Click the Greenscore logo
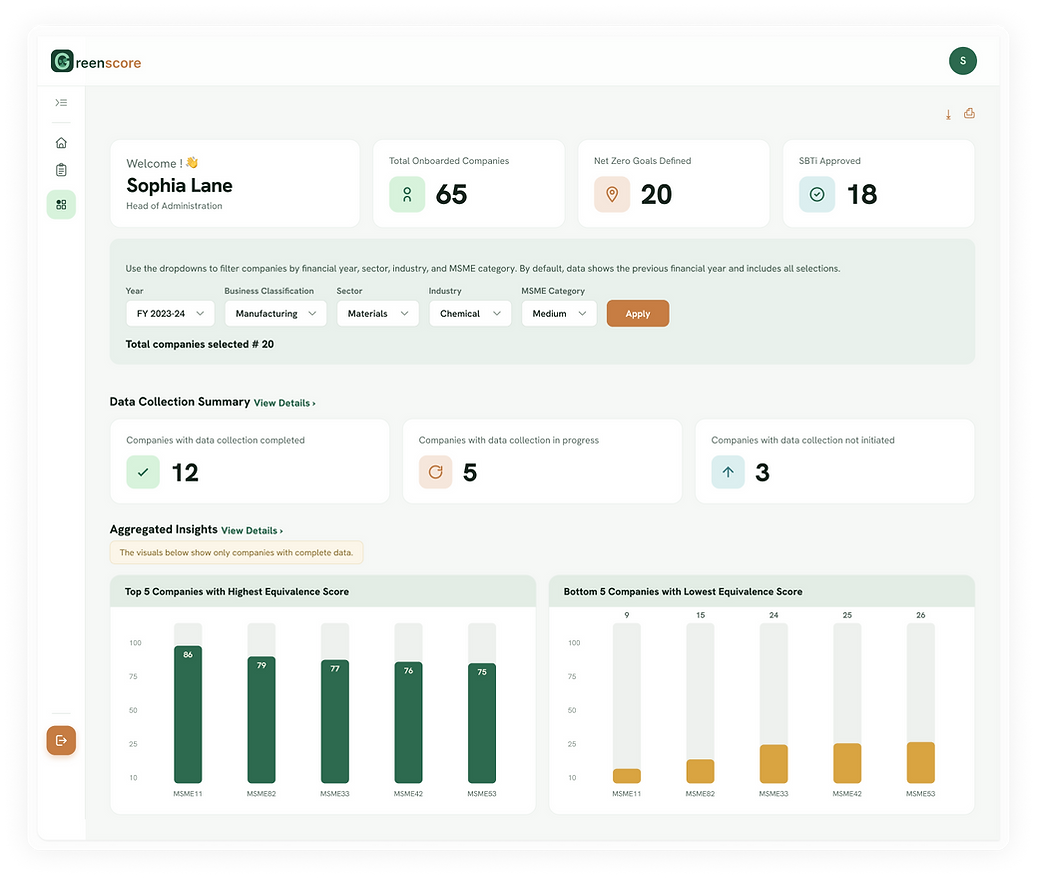Screen dimensions: 1037x878 (96, 61)
